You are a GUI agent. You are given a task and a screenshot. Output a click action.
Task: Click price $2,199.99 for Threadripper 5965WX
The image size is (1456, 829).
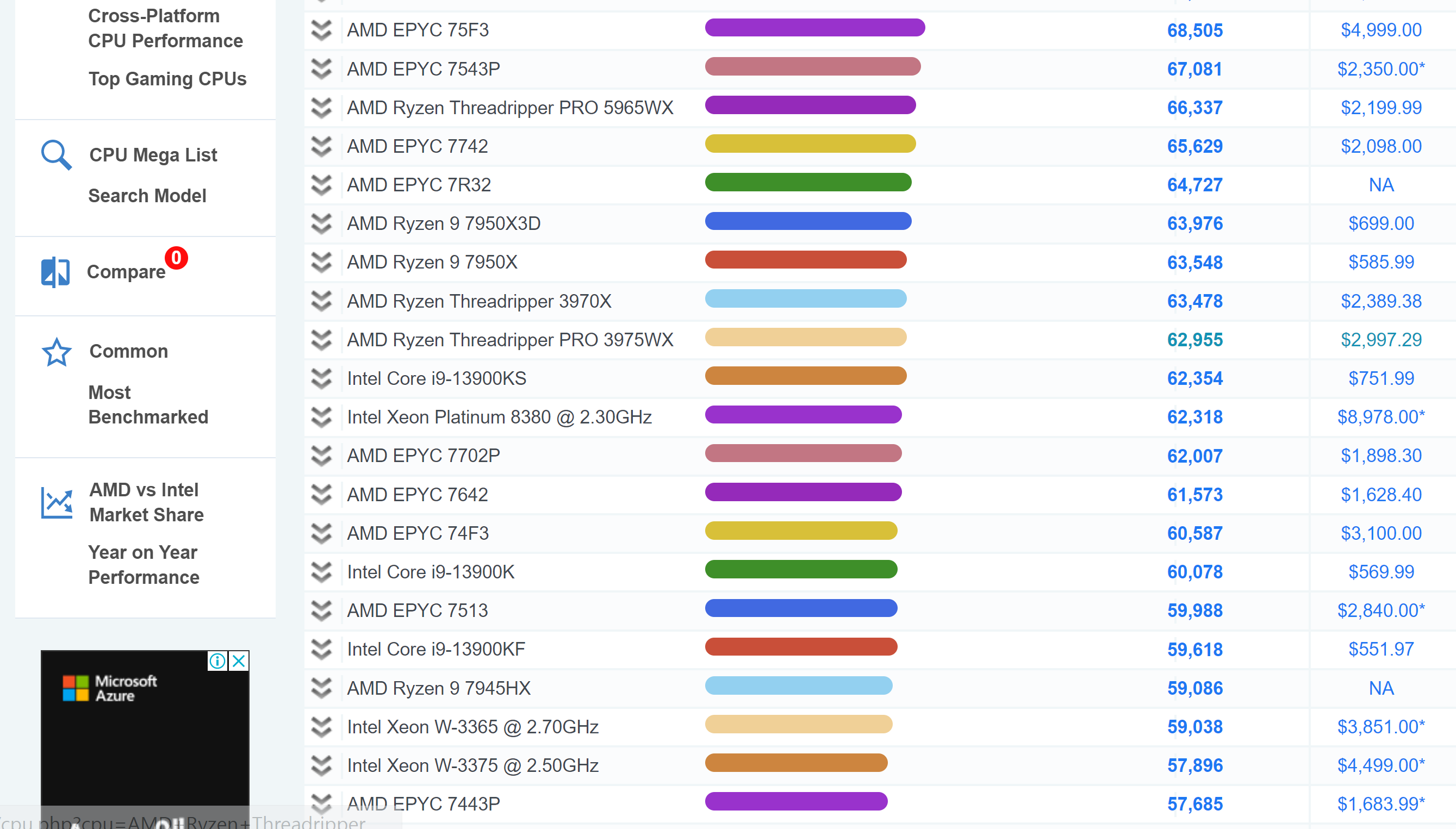(1381, 108)
